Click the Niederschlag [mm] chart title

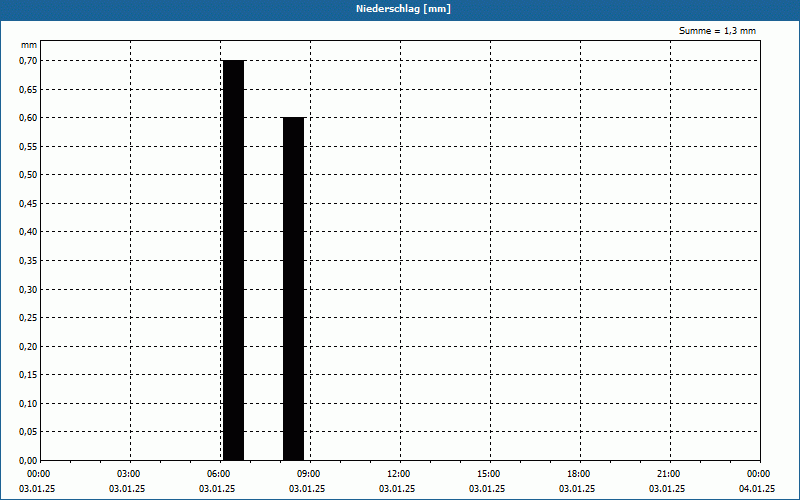click(x=403, y=9)
